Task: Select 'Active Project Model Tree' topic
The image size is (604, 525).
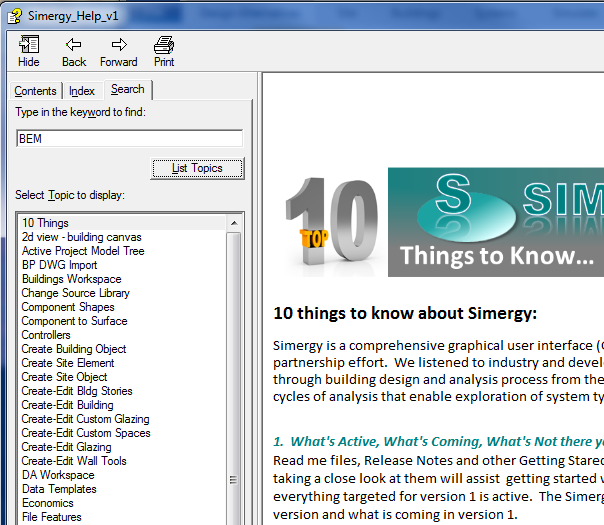Action: (83, 251)
